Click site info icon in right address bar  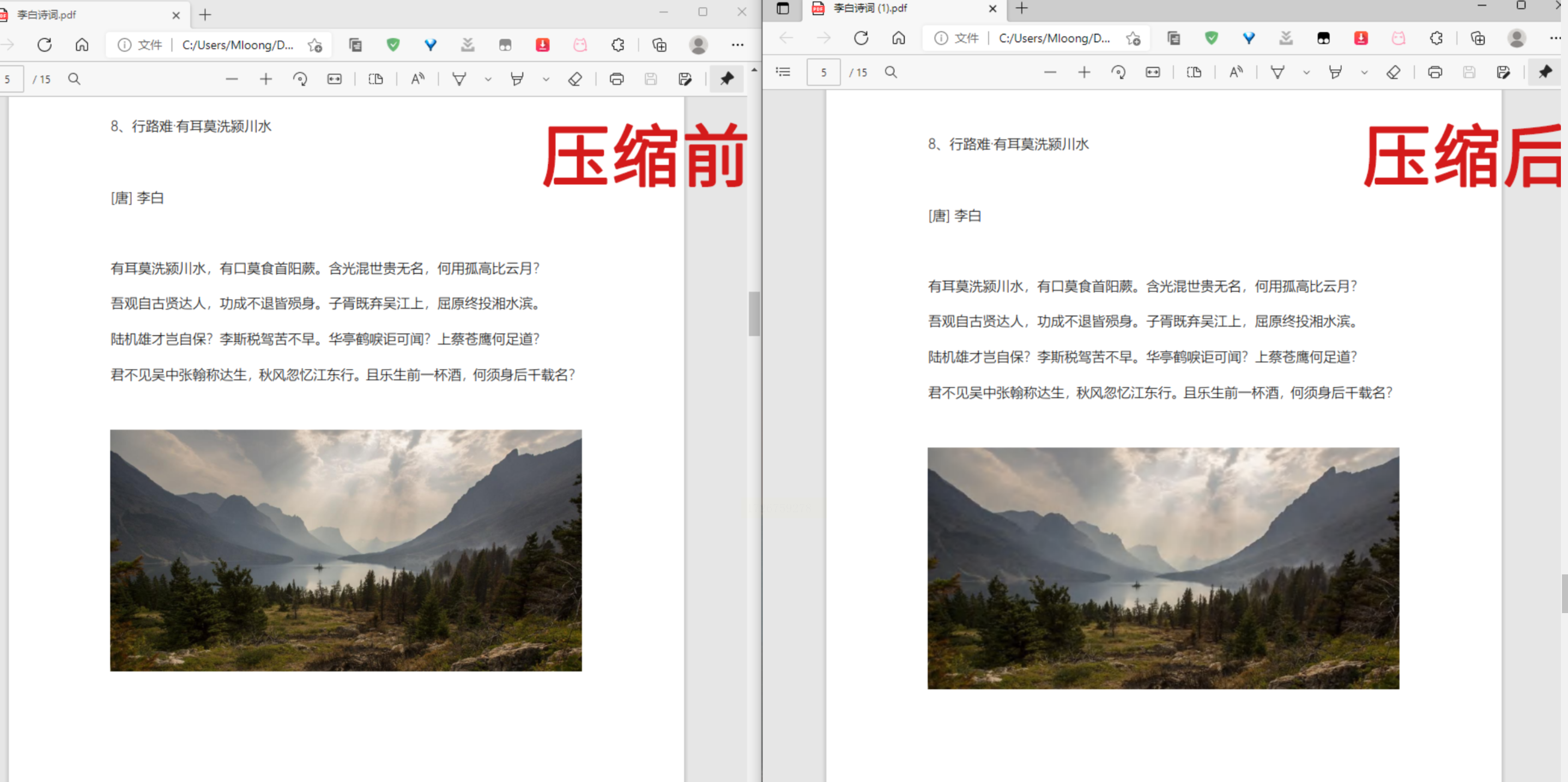(941, 38)
